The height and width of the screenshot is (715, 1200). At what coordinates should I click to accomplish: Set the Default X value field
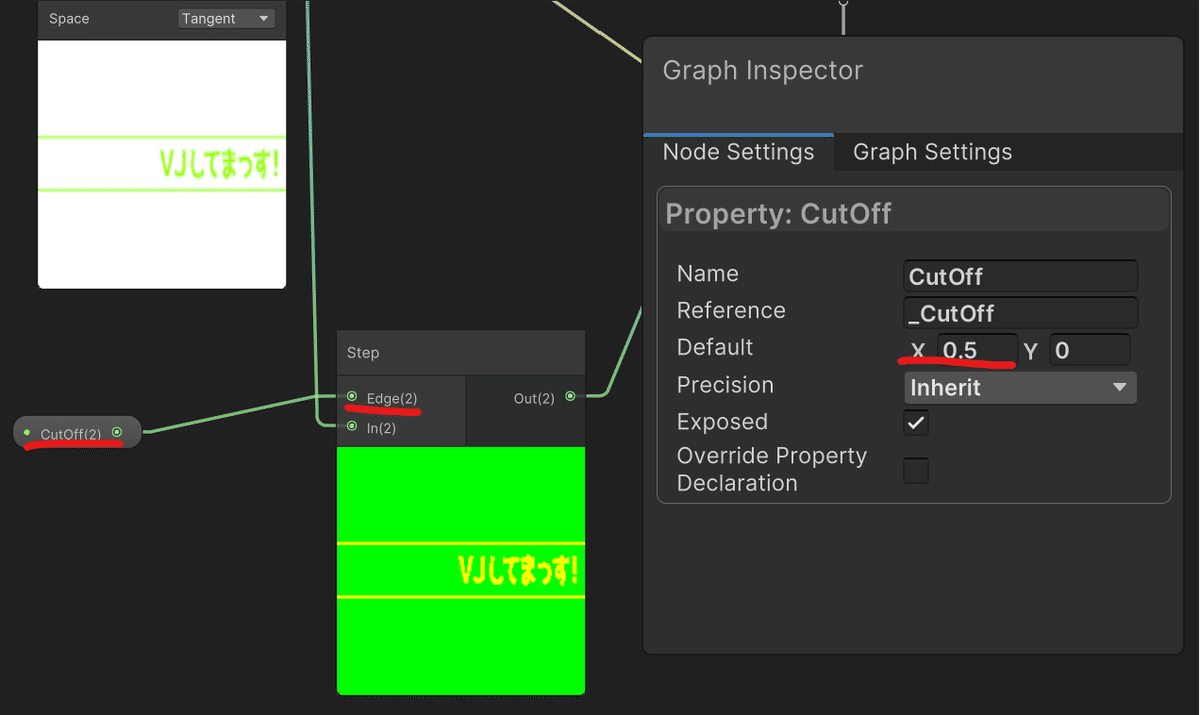click(977, 350)
